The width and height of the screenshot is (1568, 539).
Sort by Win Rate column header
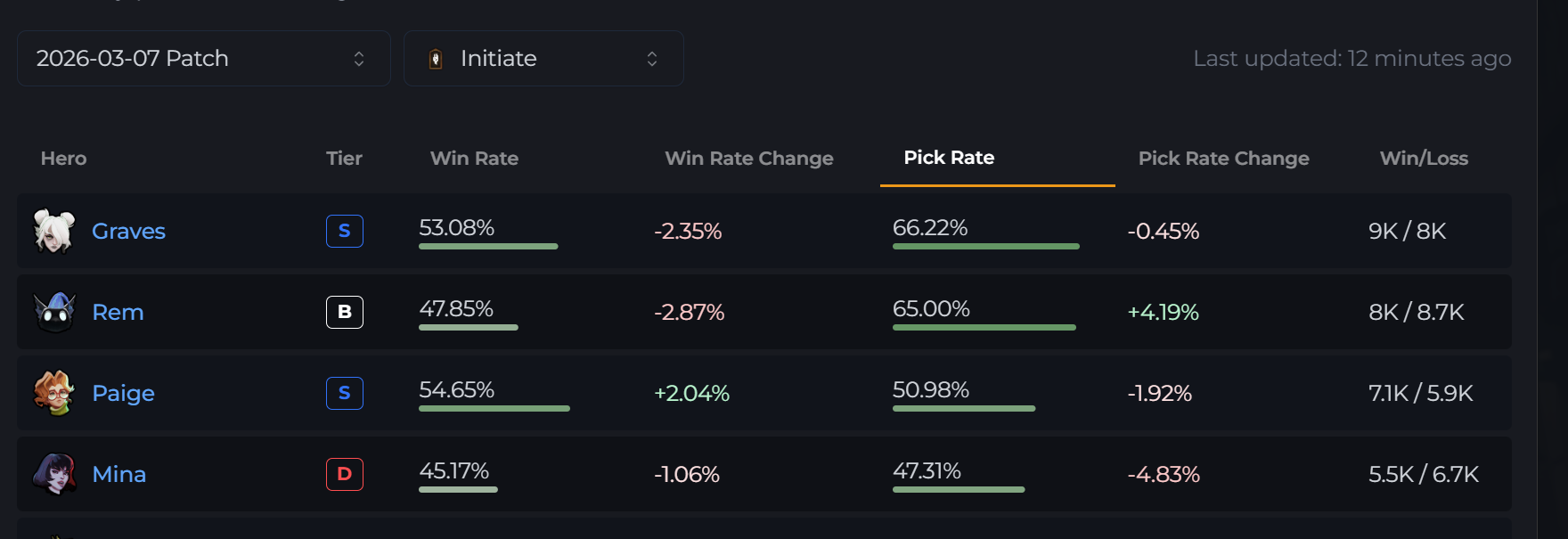point(474,159)
